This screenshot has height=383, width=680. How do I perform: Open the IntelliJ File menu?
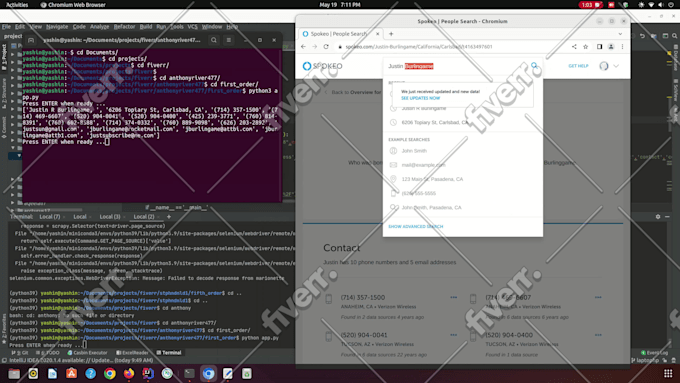coord(6,26)
